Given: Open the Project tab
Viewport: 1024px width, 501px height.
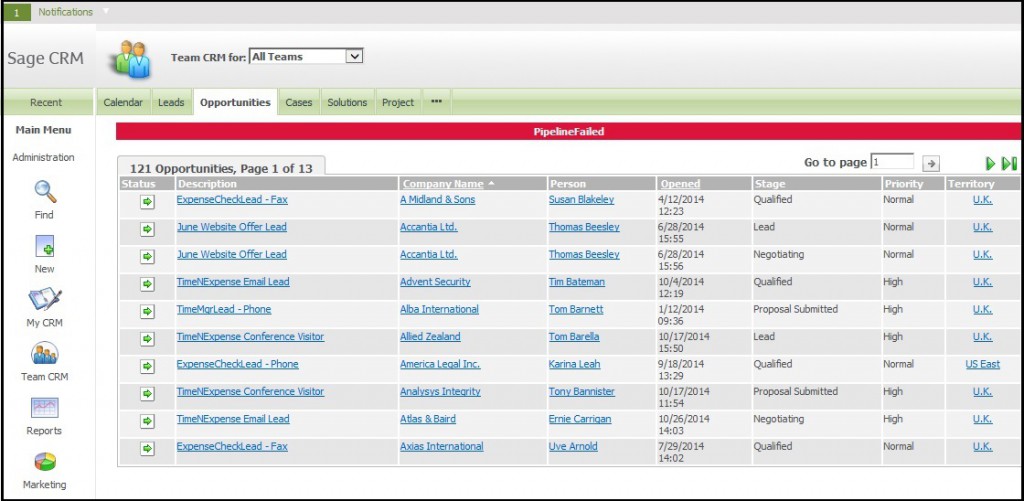Looking at the screenshot, I should [398, 103].
